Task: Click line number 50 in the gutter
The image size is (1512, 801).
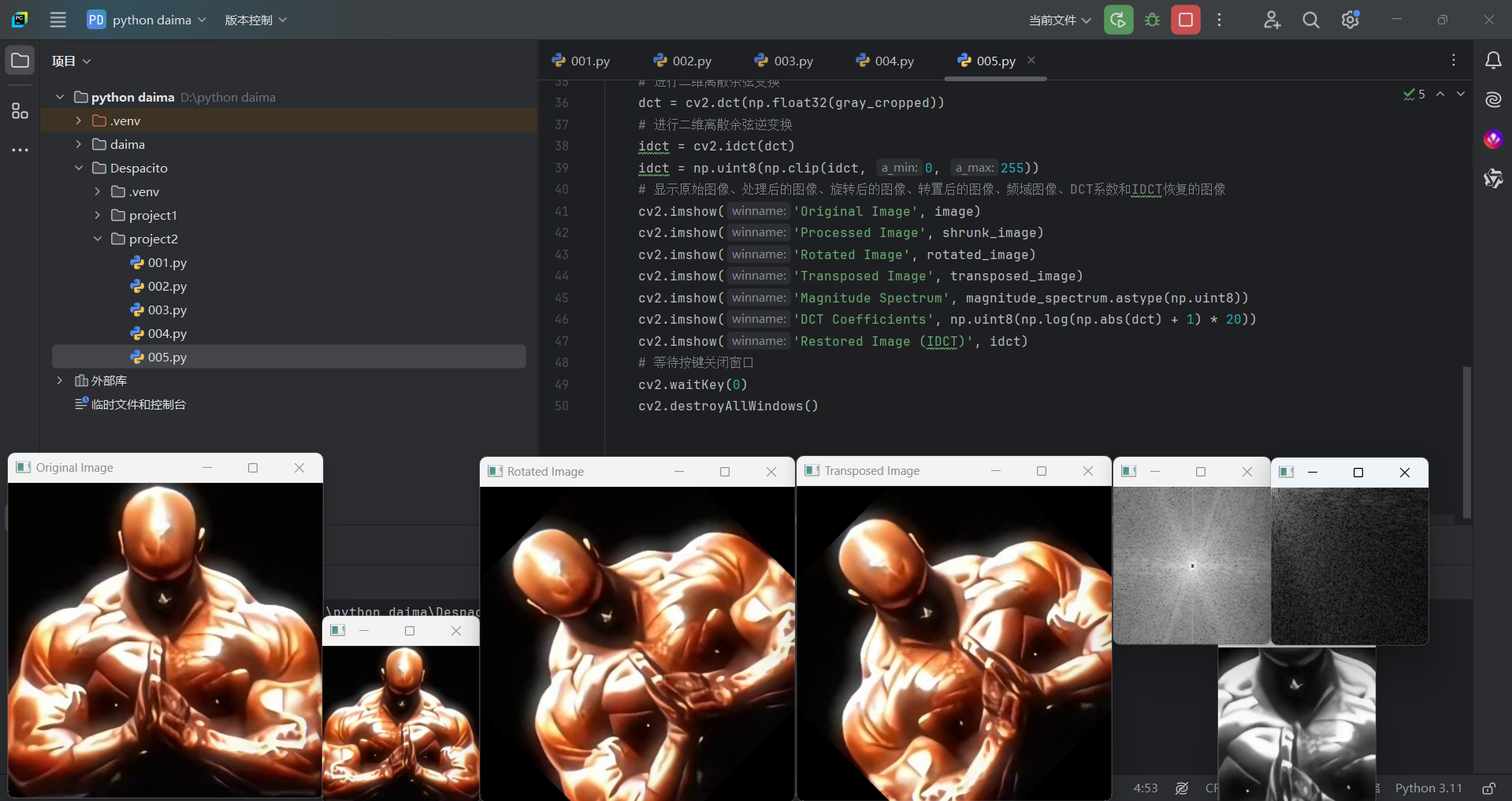Action: (x=562, y=406)
